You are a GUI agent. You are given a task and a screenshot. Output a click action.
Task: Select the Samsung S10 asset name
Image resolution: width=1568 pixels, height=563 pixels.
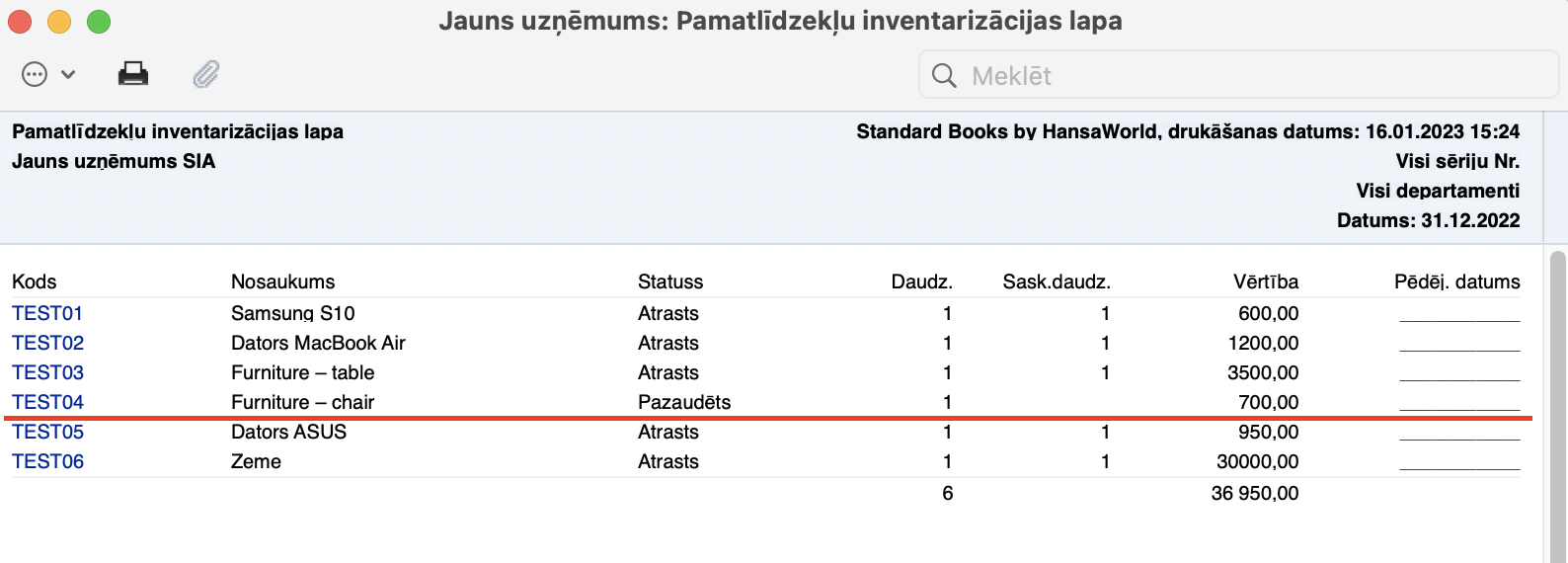coord(292,313)
